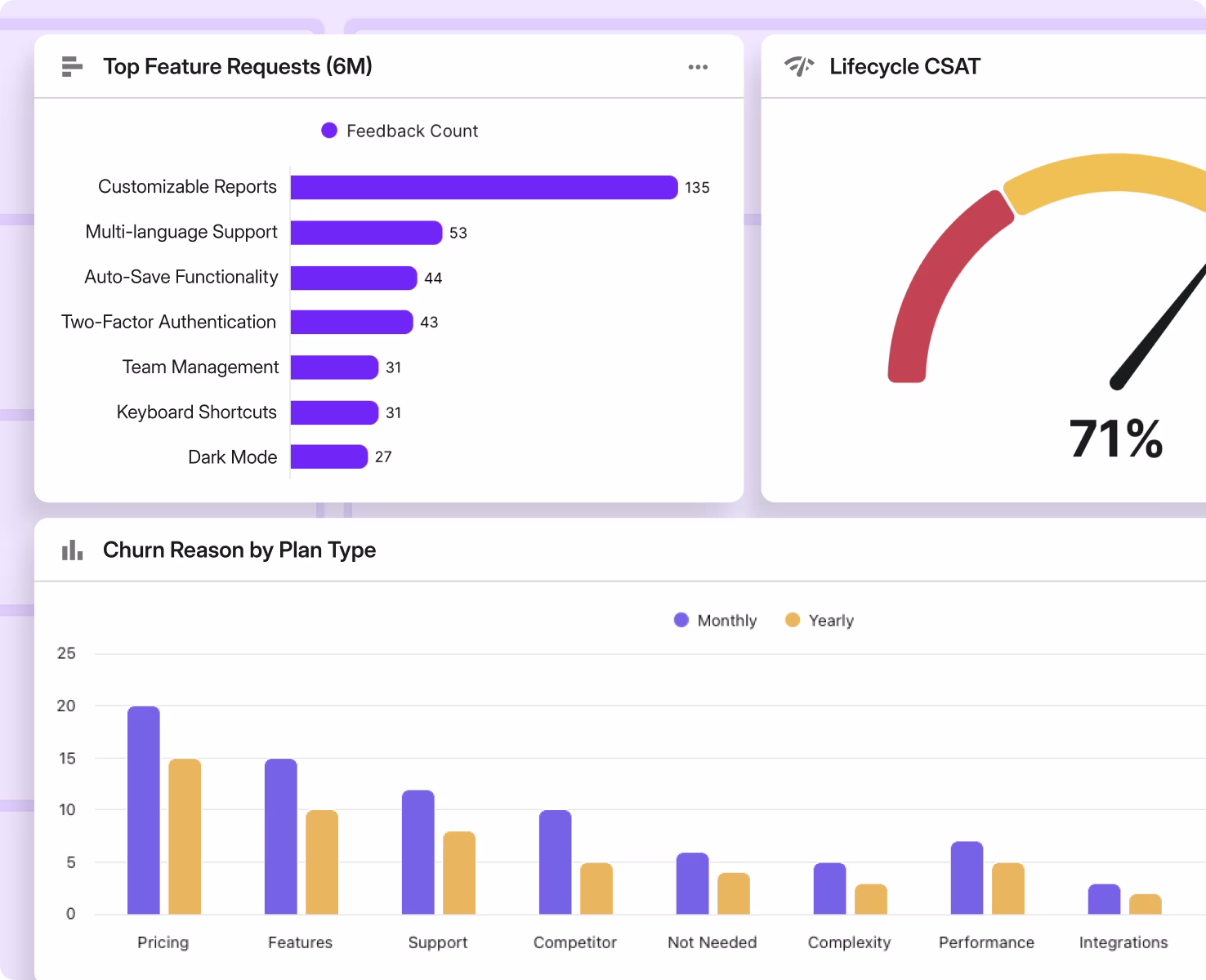Click the 27 value label
1206x980 pixels.
click(x=383, y=457)
